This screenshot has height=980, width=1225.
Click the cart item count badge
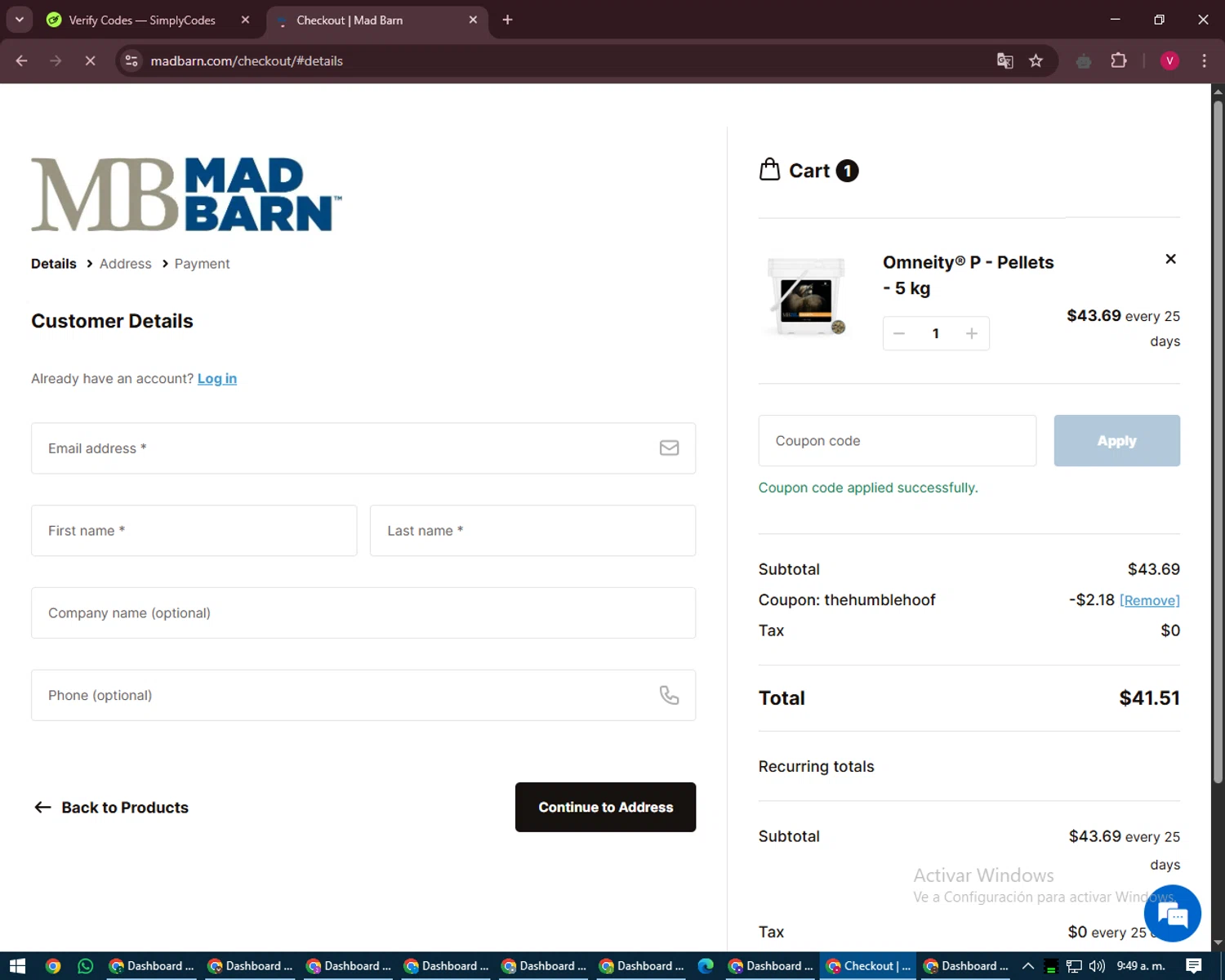[847, 170]
